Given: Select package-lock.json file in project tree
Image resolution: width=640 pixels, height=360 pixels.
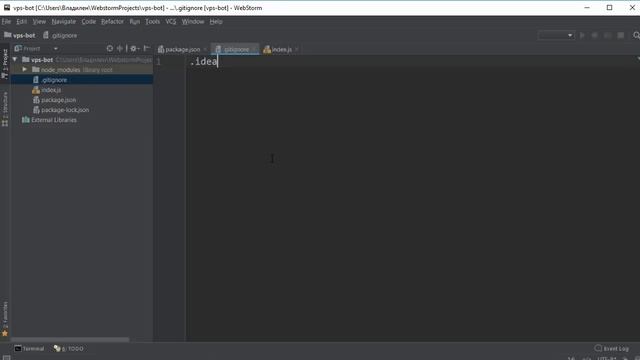Looking at the screenshot, I should point(82,110).
